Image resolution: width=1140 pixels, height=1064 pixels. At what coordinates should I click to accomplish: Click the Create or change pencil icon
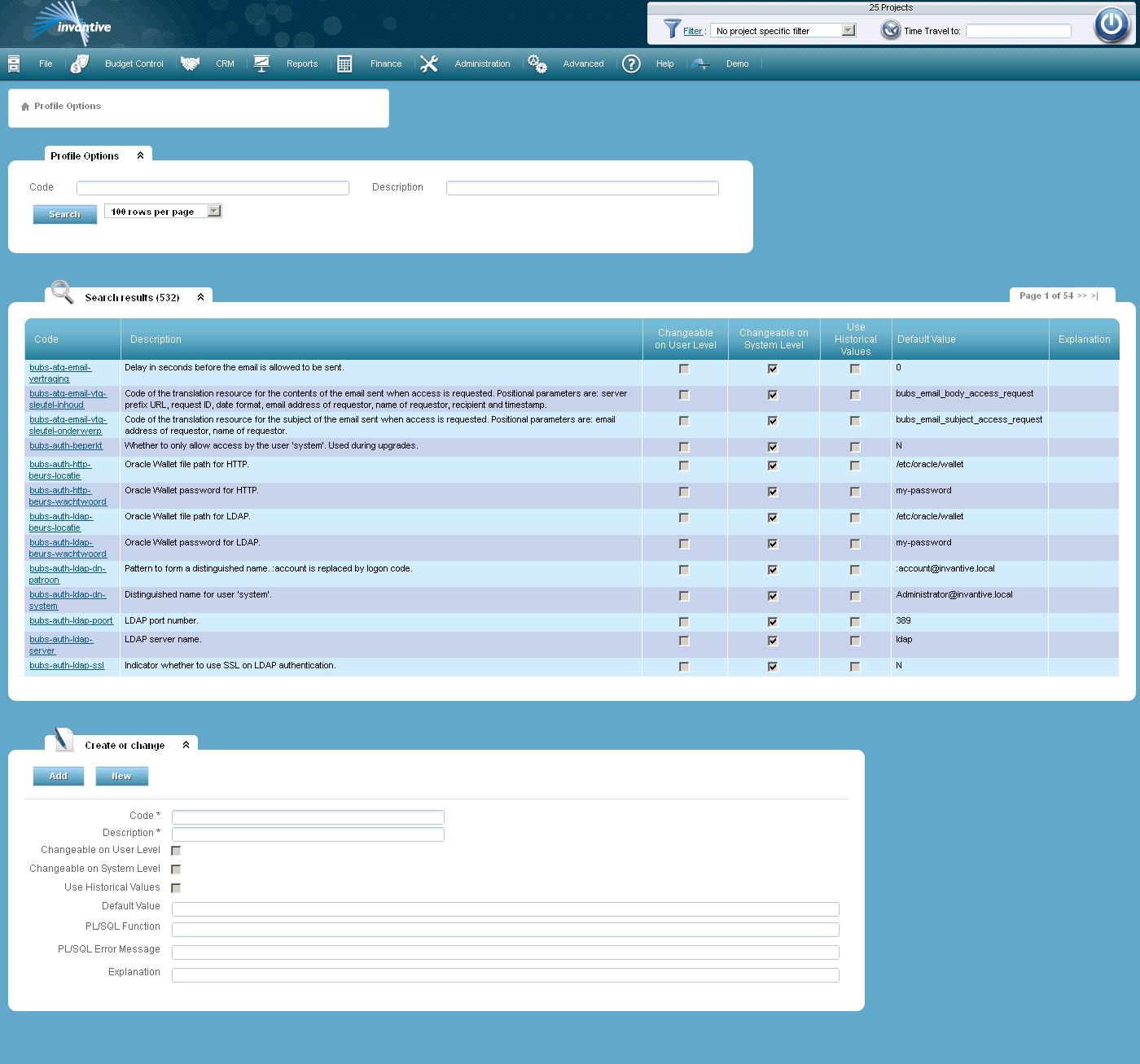(x=64, y=739)
